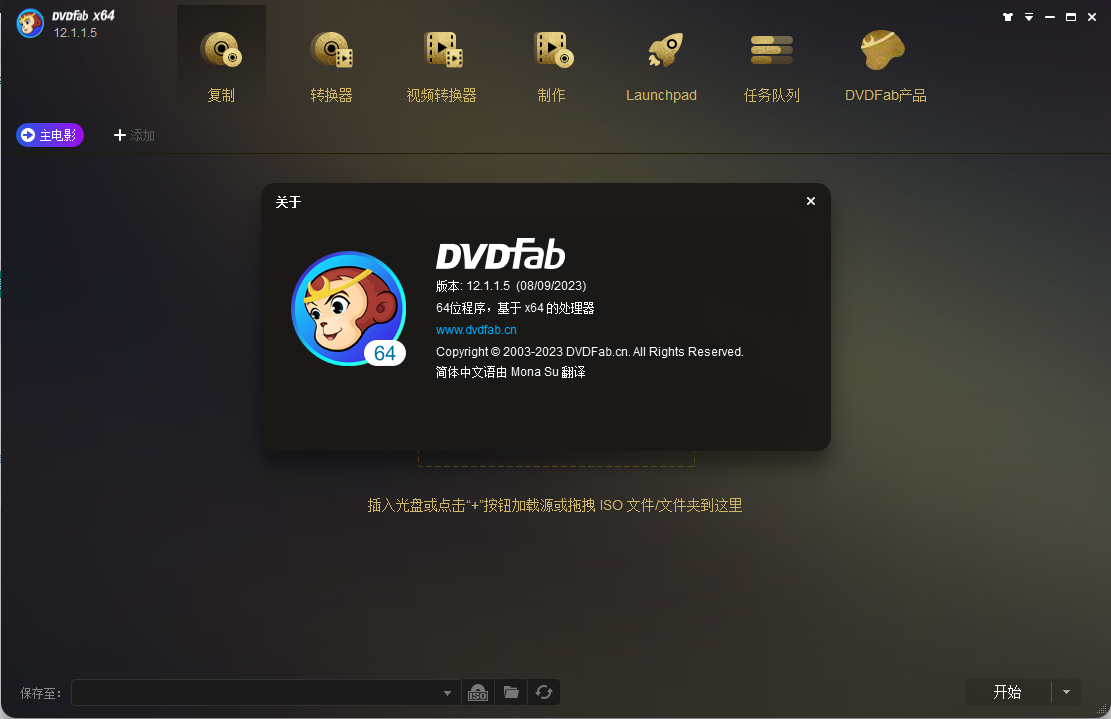Open the Task Queue (任务队列)
1111x719 pixels.
[772, 67]
